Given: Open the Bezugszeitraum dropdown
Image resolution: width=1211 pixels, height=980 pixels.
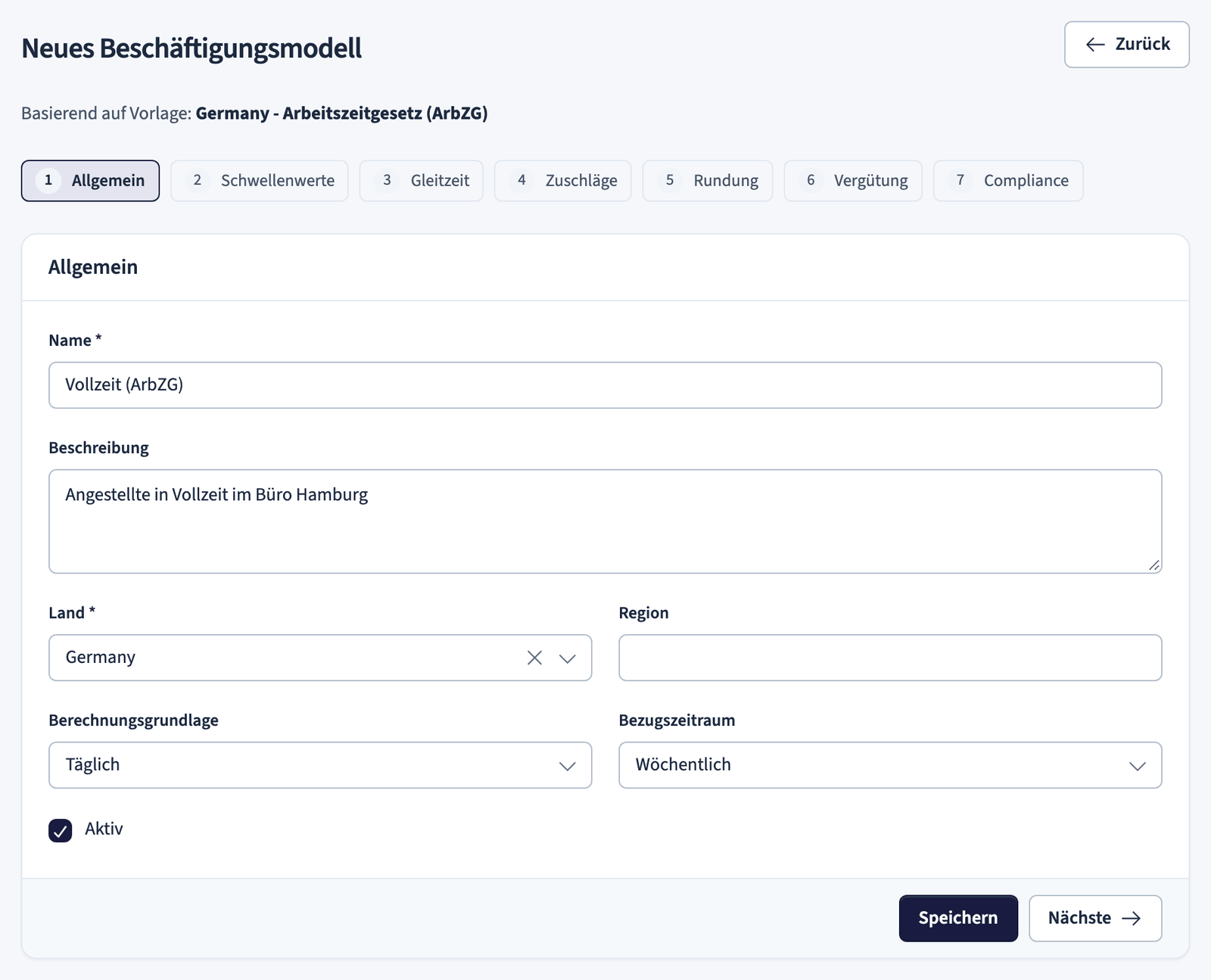Looking at the screenshot, I should coord(890,765).
